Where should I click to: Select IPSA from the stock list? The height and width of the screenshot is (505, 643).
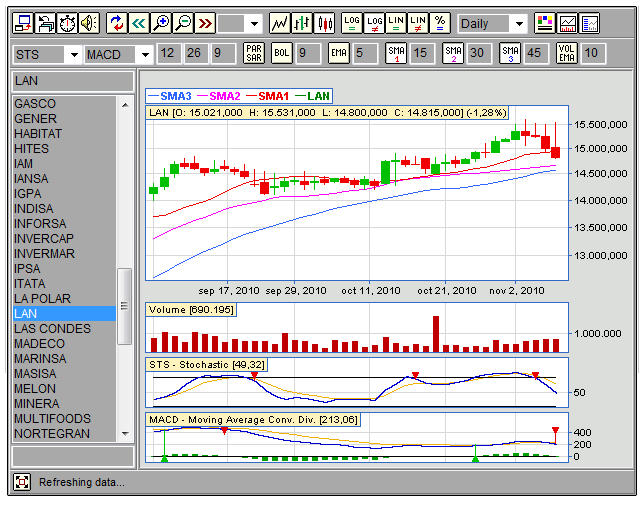[27, 268]
